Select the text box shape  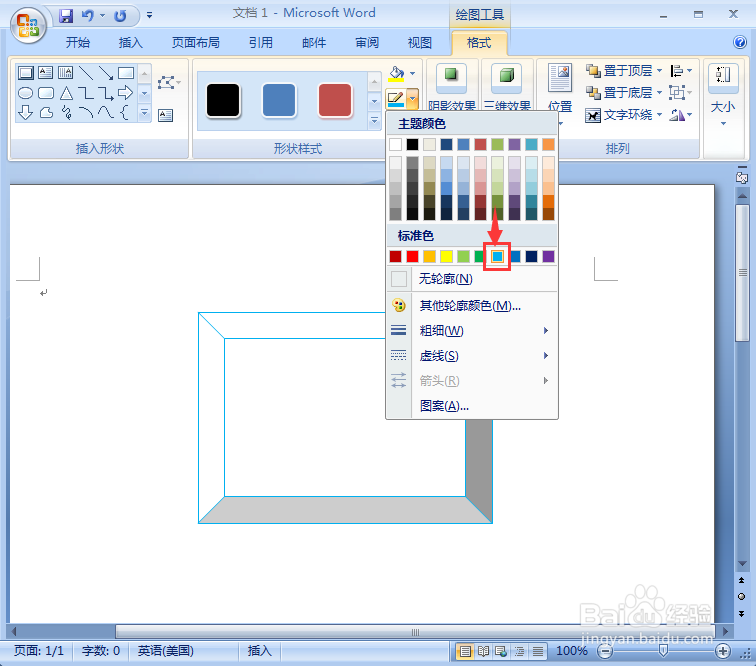click(46, 73)
